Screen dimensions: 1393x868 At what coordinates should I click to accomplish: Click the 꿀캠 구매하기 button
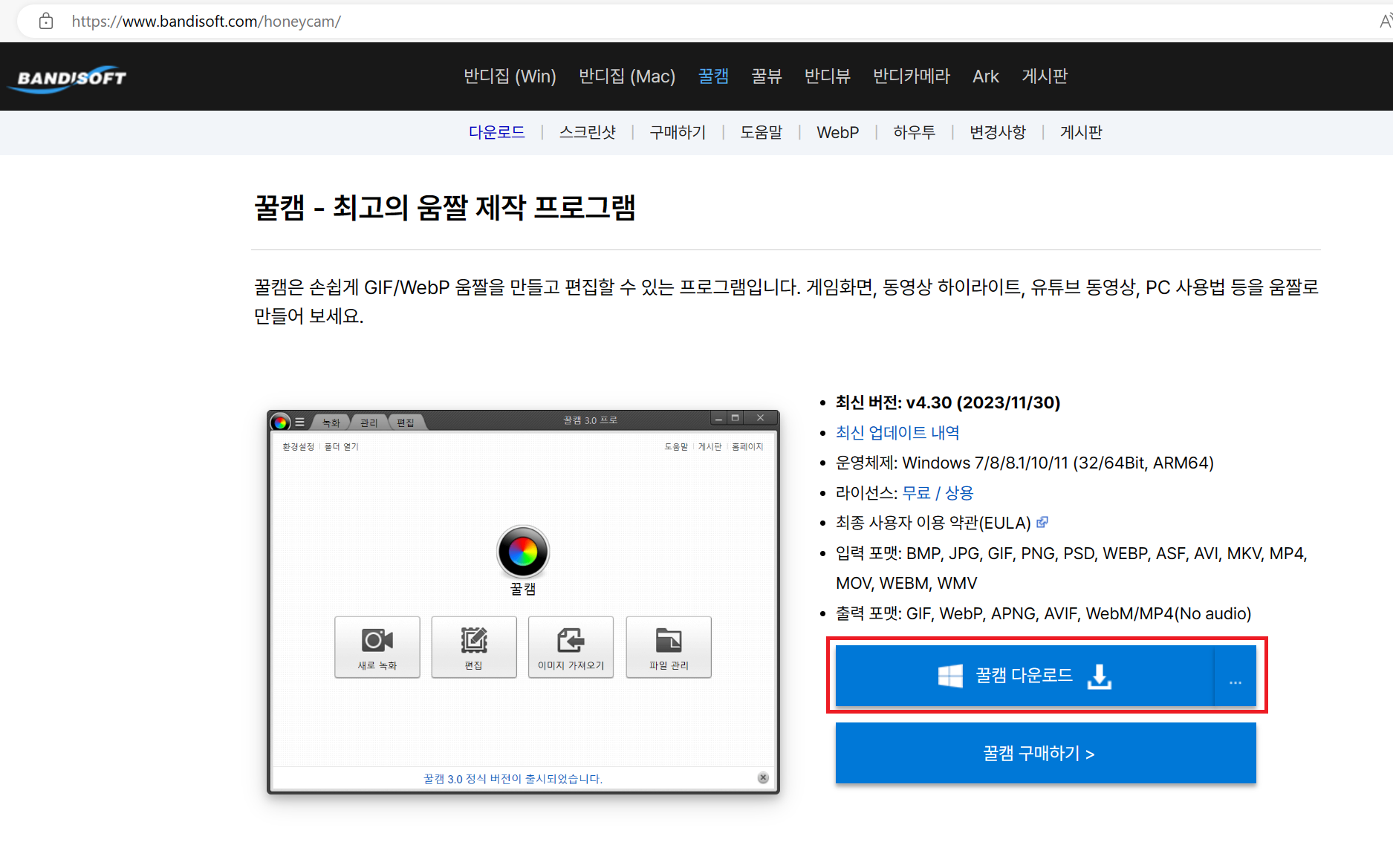point(1045,753)
